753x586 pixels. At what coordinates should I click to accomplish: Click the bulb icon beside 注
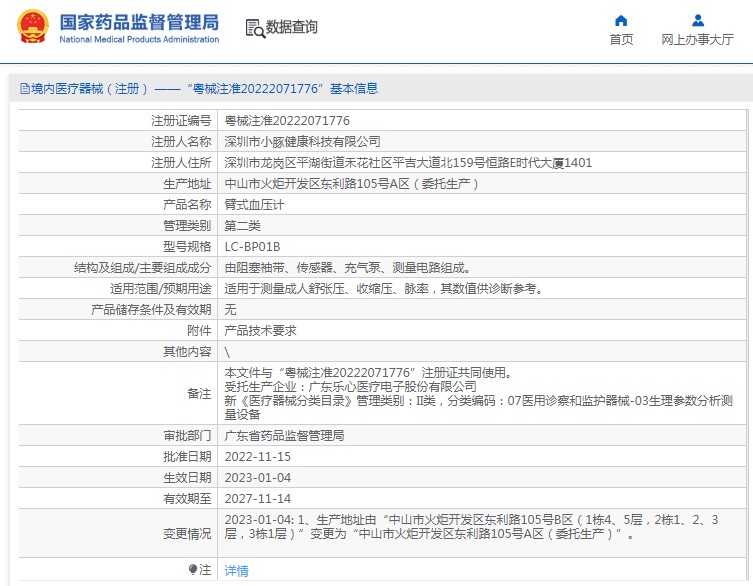click(193, 570)
